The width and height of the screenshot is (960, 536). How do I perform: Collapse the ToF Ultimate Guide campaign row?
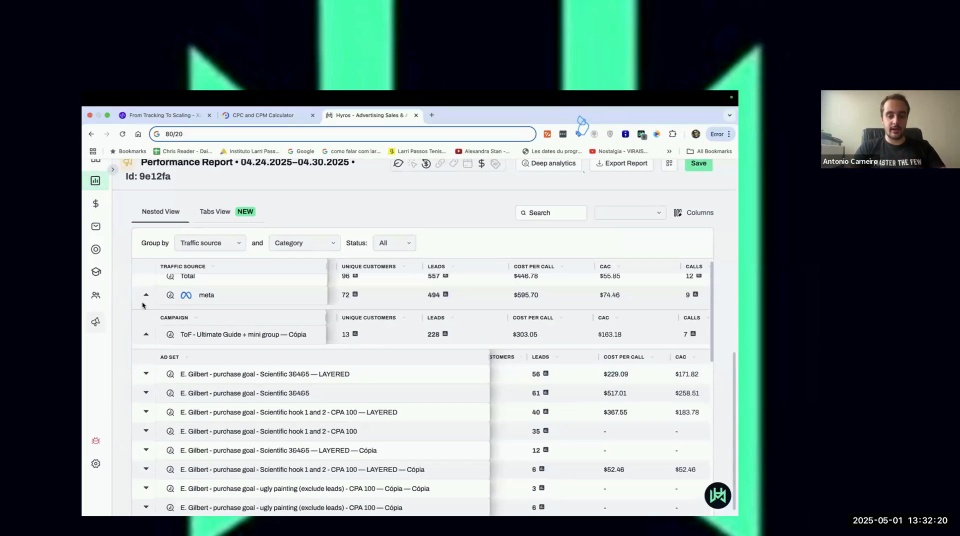point(146,334)
